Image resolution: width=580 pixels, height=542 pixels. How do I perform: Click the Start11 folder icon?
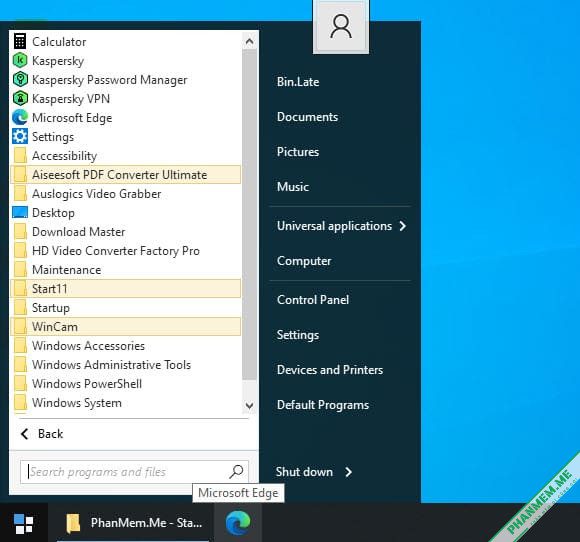coord(20,289)
